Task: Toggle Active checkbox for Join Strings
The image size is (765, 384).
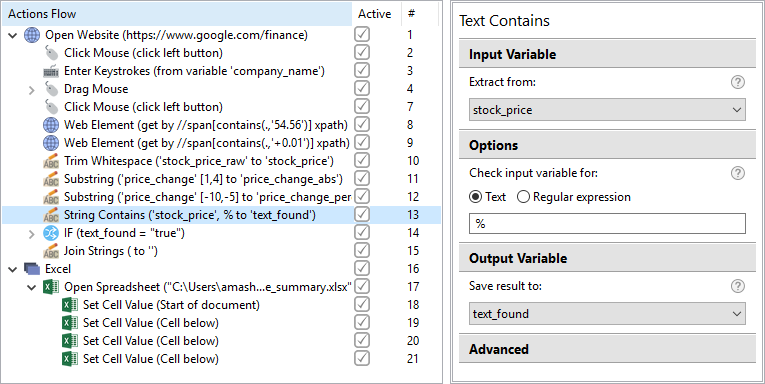Action: point(362,250)
